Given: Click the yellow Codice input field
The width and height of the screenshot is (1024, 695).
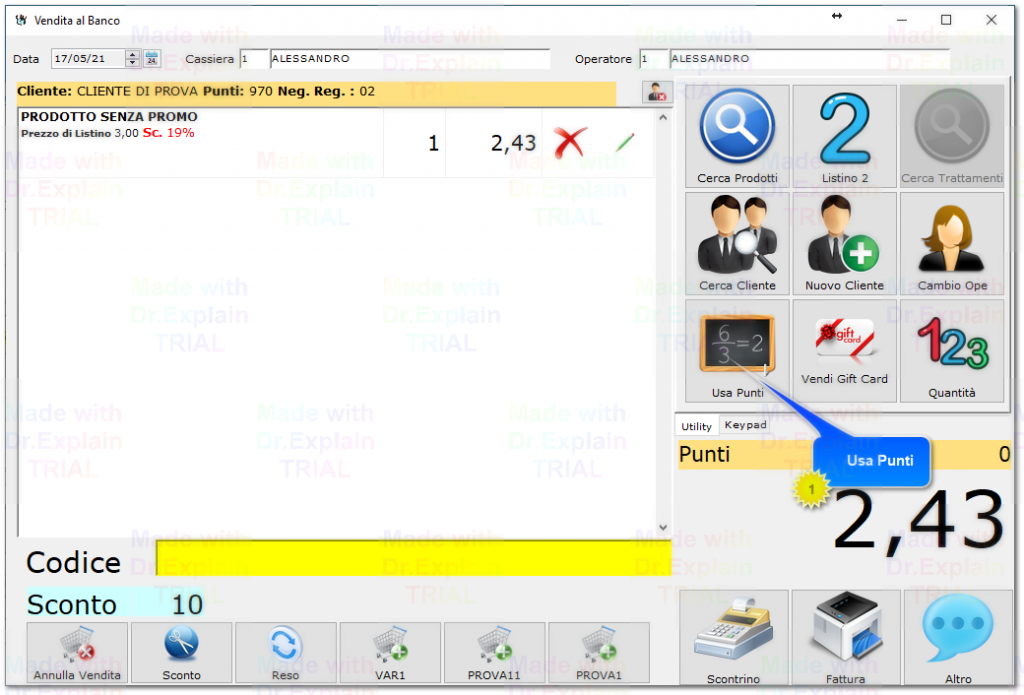Looking at the screenshot, I should (x=412, y=558).
